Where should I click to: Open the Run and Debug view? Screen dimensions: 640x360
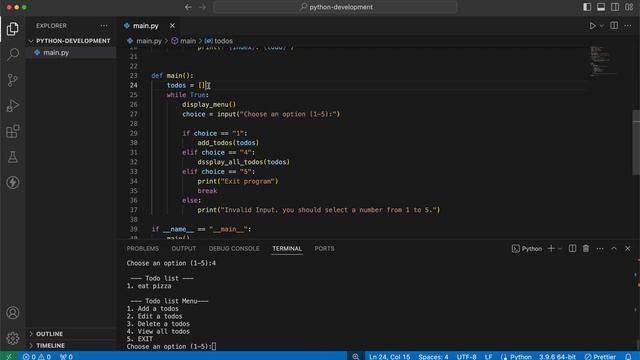point(13,106)
